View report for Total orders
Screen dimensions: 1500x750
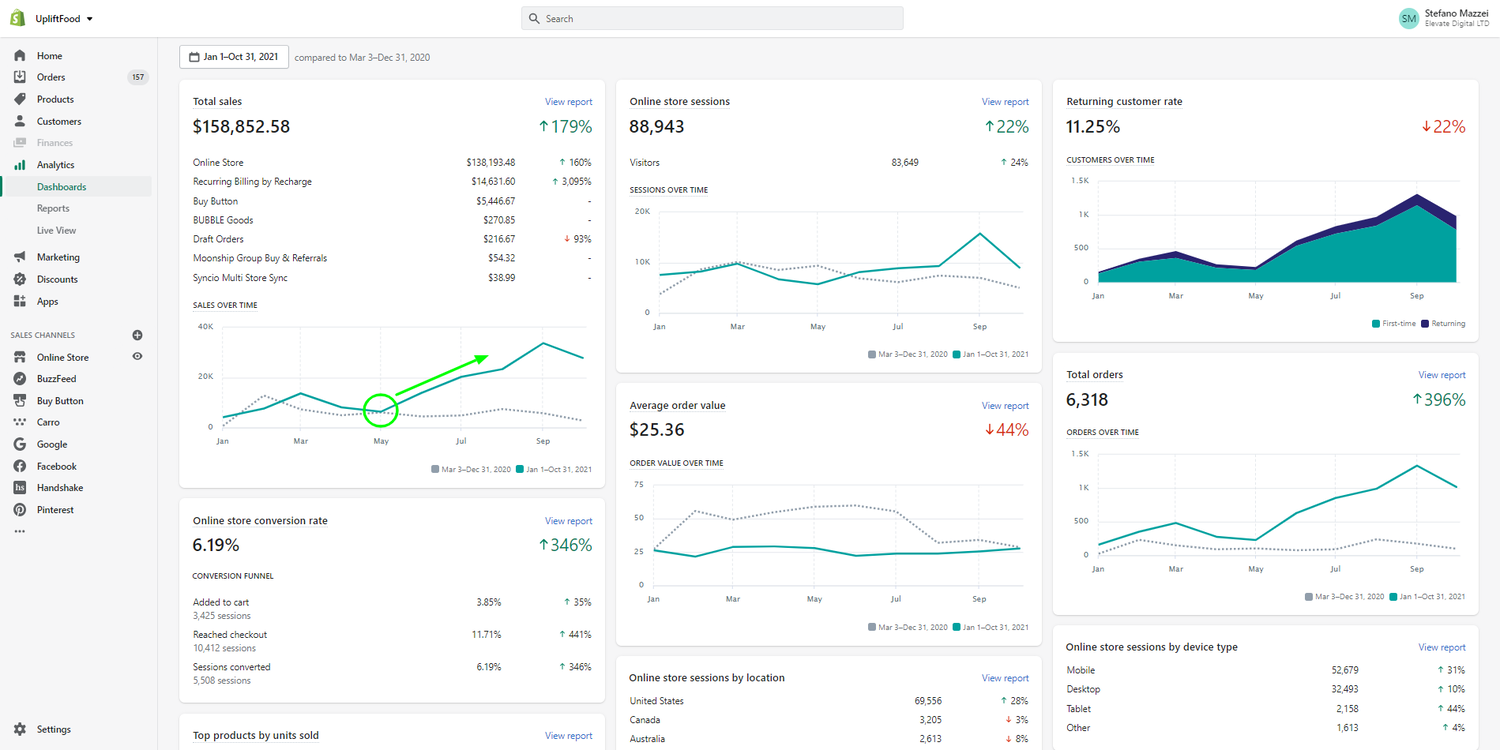pos(1442,375)
